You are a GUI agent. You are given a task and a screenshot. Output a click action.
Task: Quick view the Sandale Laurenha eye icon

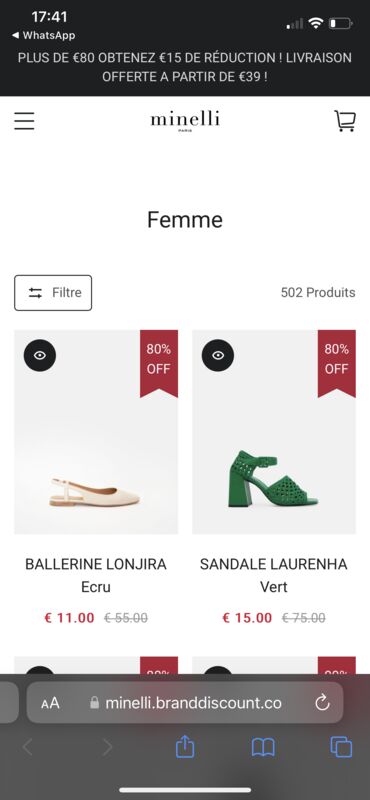[x=218, y=356]
